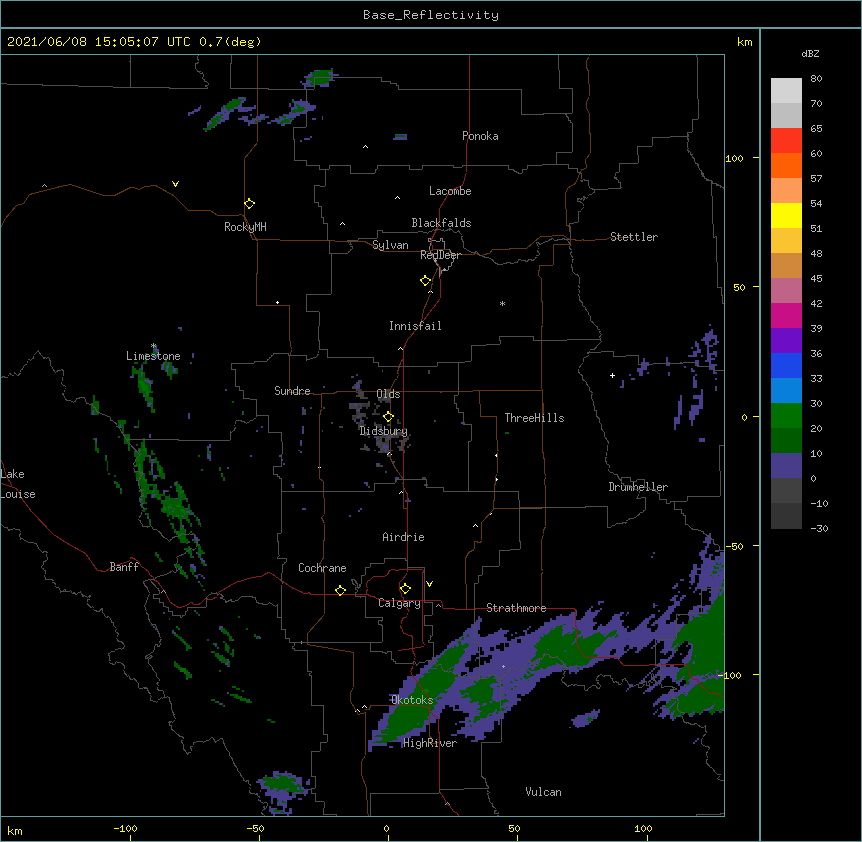
Task: Click the Sundre label
Action: point(292,391)
